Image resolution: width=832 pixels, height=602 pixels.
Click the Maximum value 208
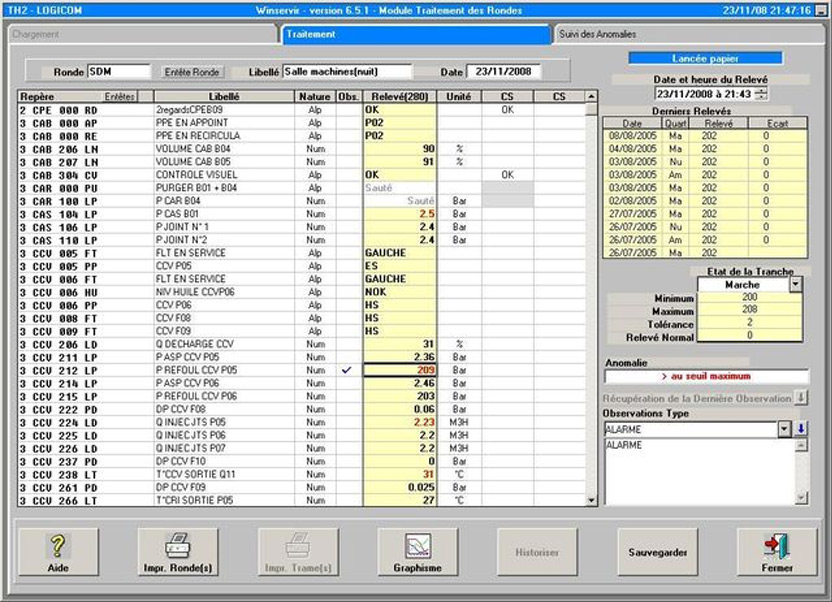pos(749,310)
